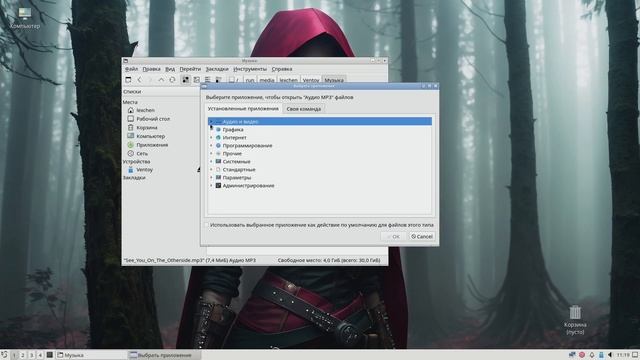Expand the 'Программирование' category
Image resolution: width=640 pixels, height=360 pixels.
tap(211, 145)
